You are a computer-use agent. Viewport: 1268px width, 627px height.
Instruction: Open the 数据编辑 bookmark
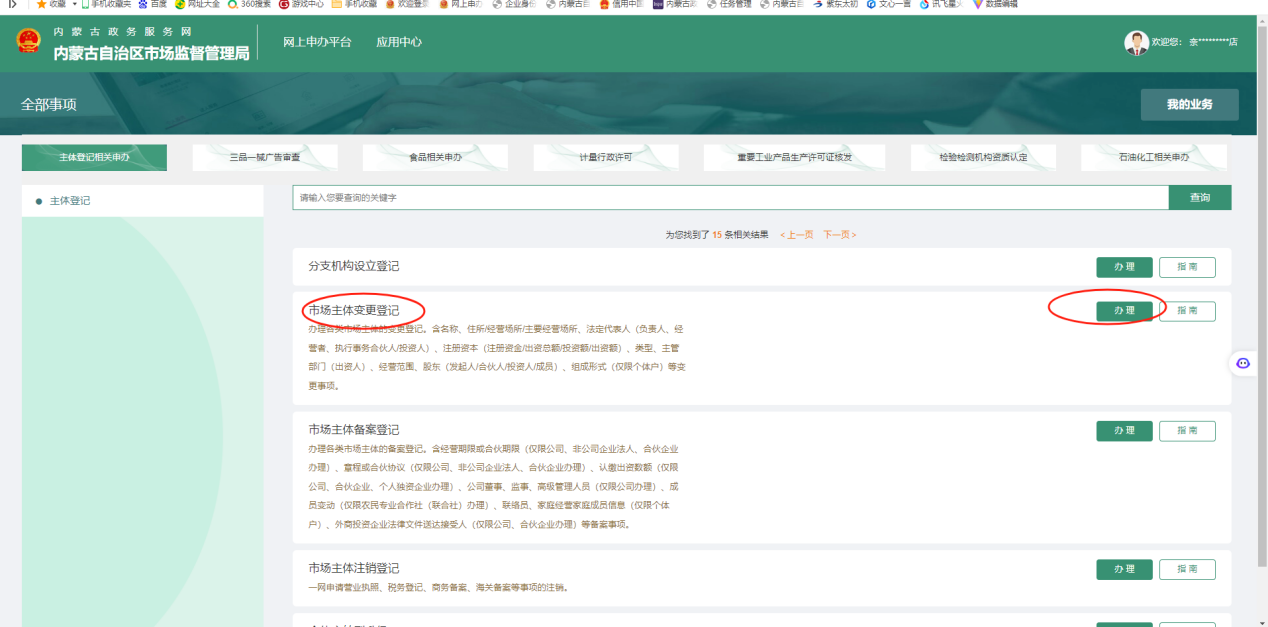995,4
